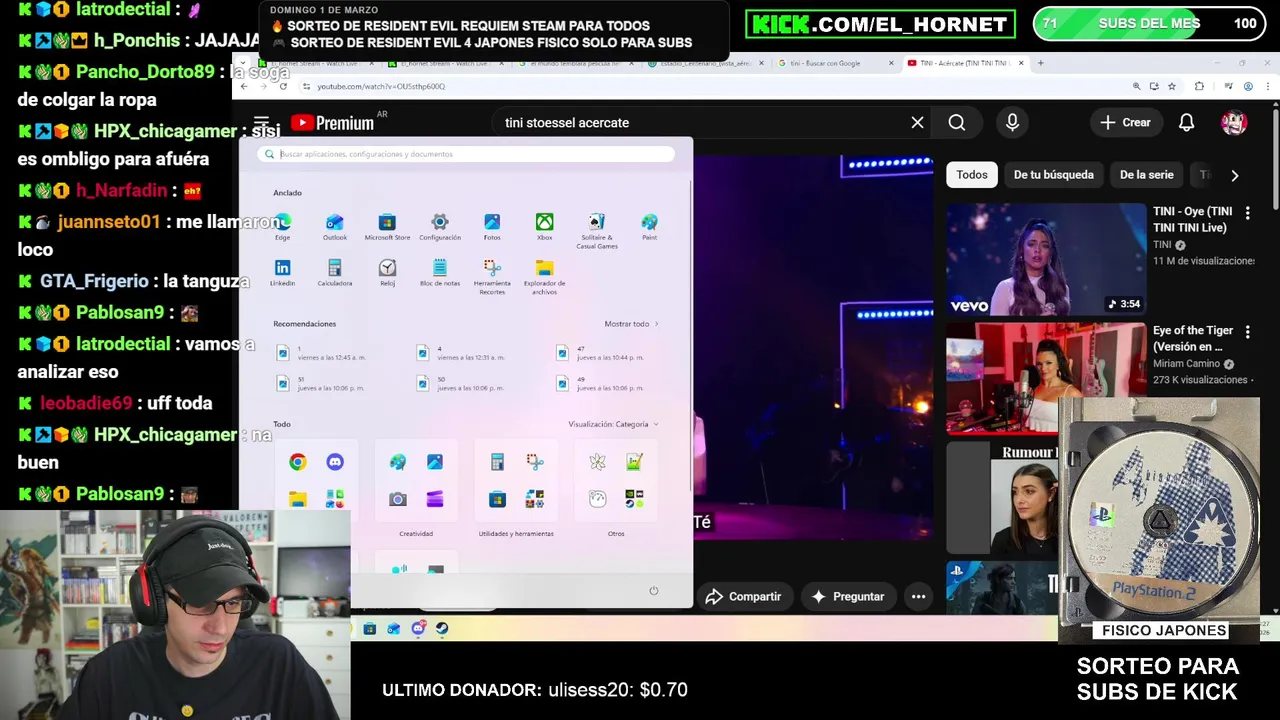The width and height of the screenshot is (1280, 720).
Task: Open Configuración gear in Start menu
Action: click(440, 227)
